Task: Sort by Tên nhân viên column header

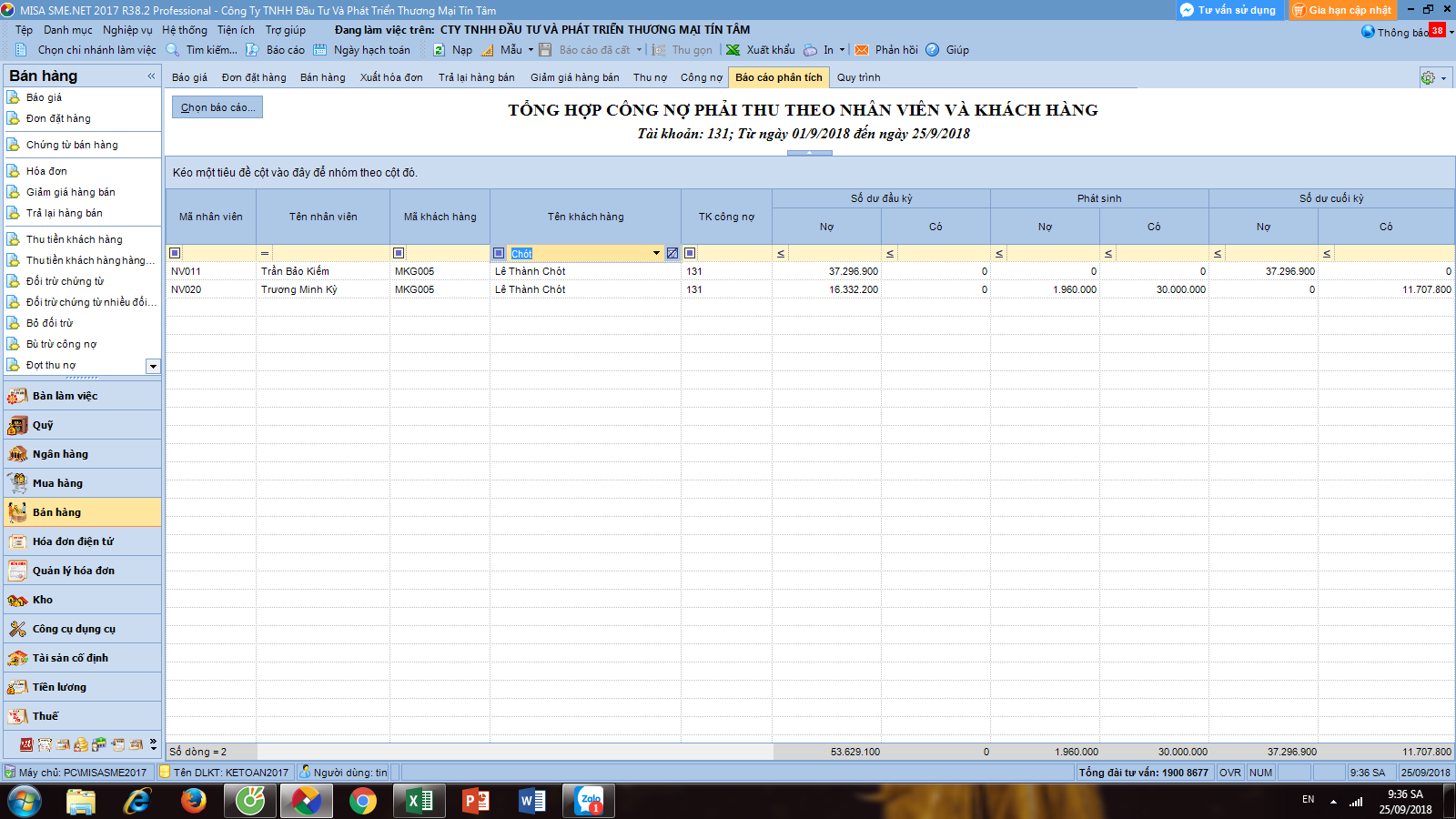Action: coord(323,217)
